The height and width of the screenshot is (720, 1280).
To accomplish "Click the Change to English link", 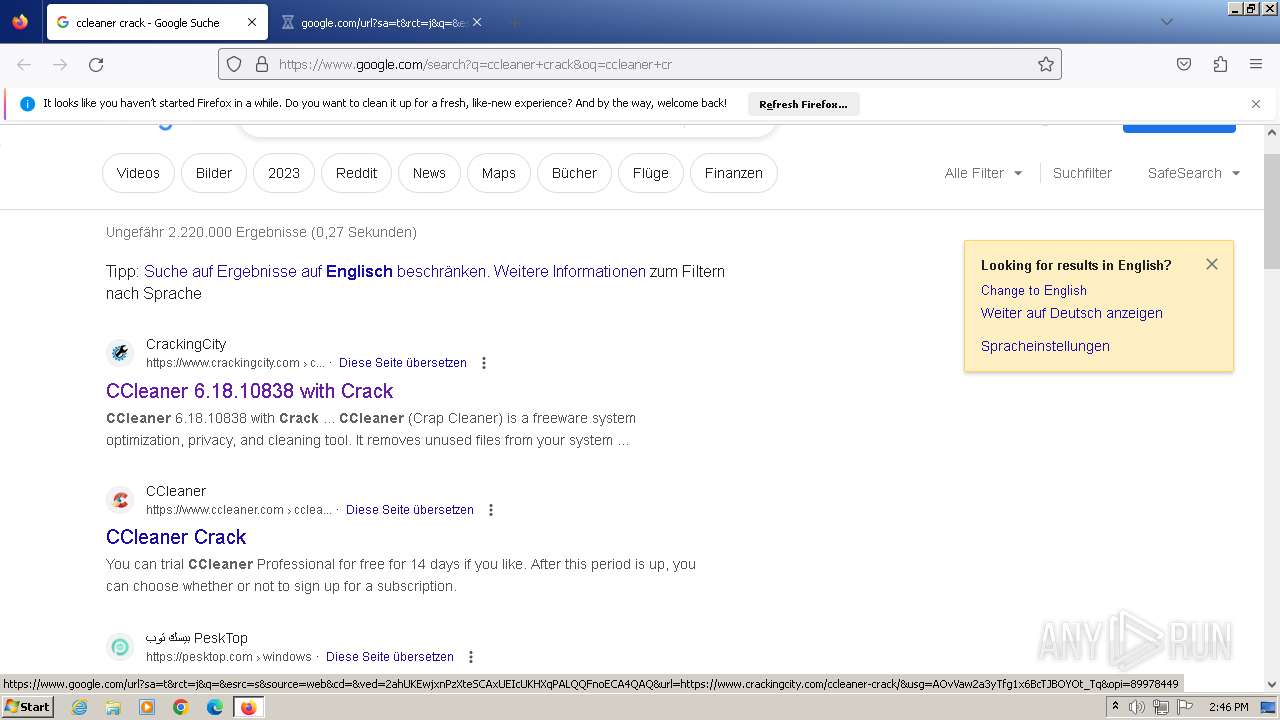I will 1034,290.
